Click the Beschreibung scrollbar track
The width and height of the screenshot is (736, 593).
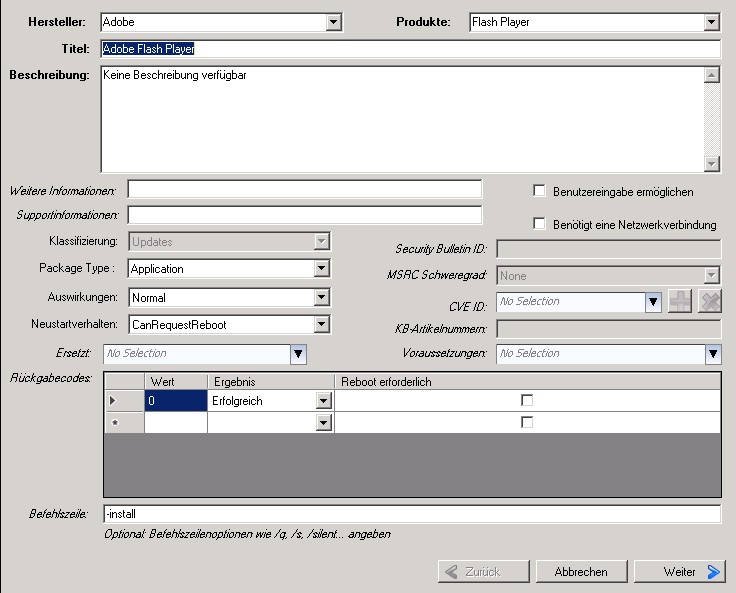click(712, 119)
